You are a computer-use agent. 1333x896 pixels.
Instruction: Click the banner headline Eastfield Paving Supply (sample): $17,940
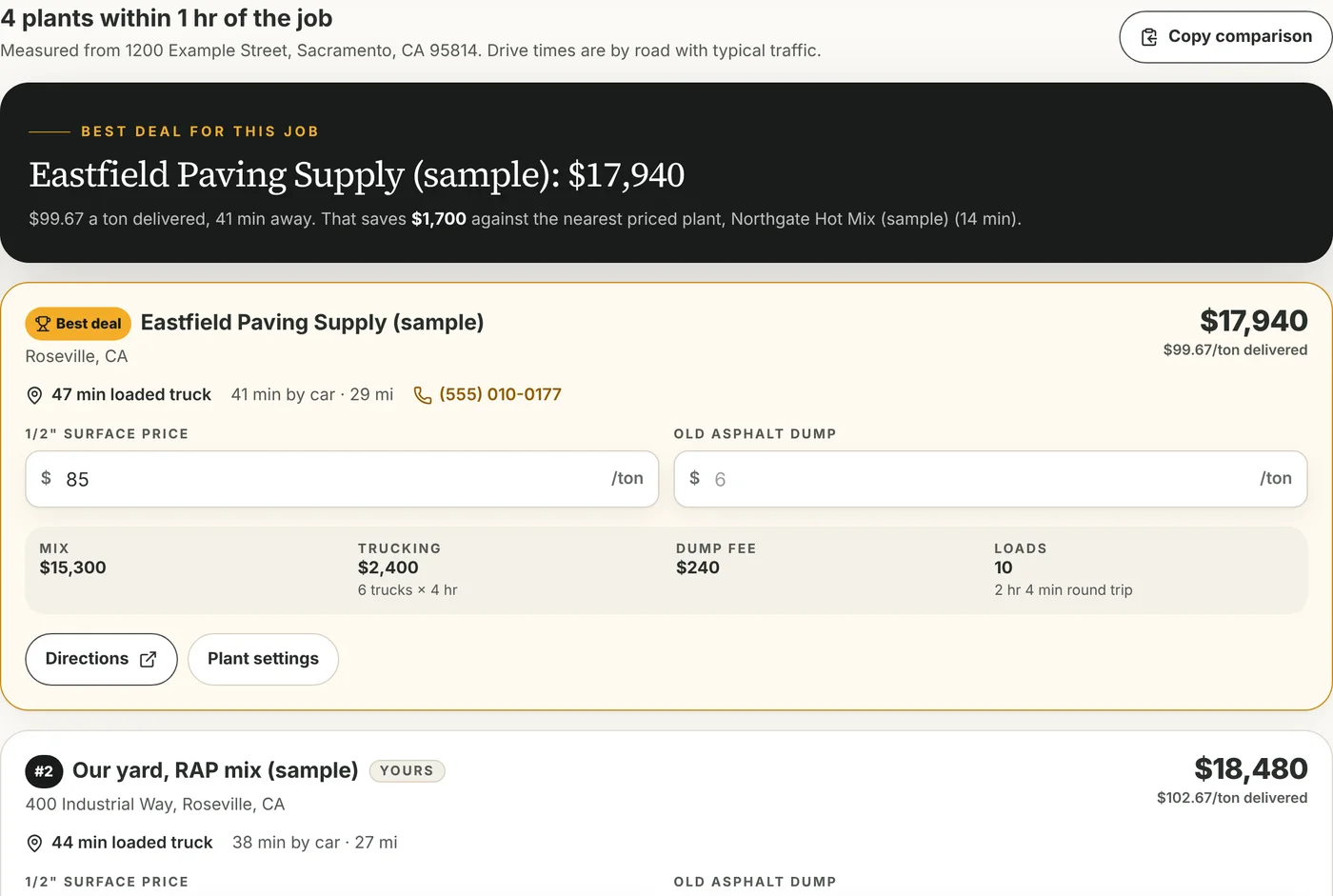coord(357,174)
